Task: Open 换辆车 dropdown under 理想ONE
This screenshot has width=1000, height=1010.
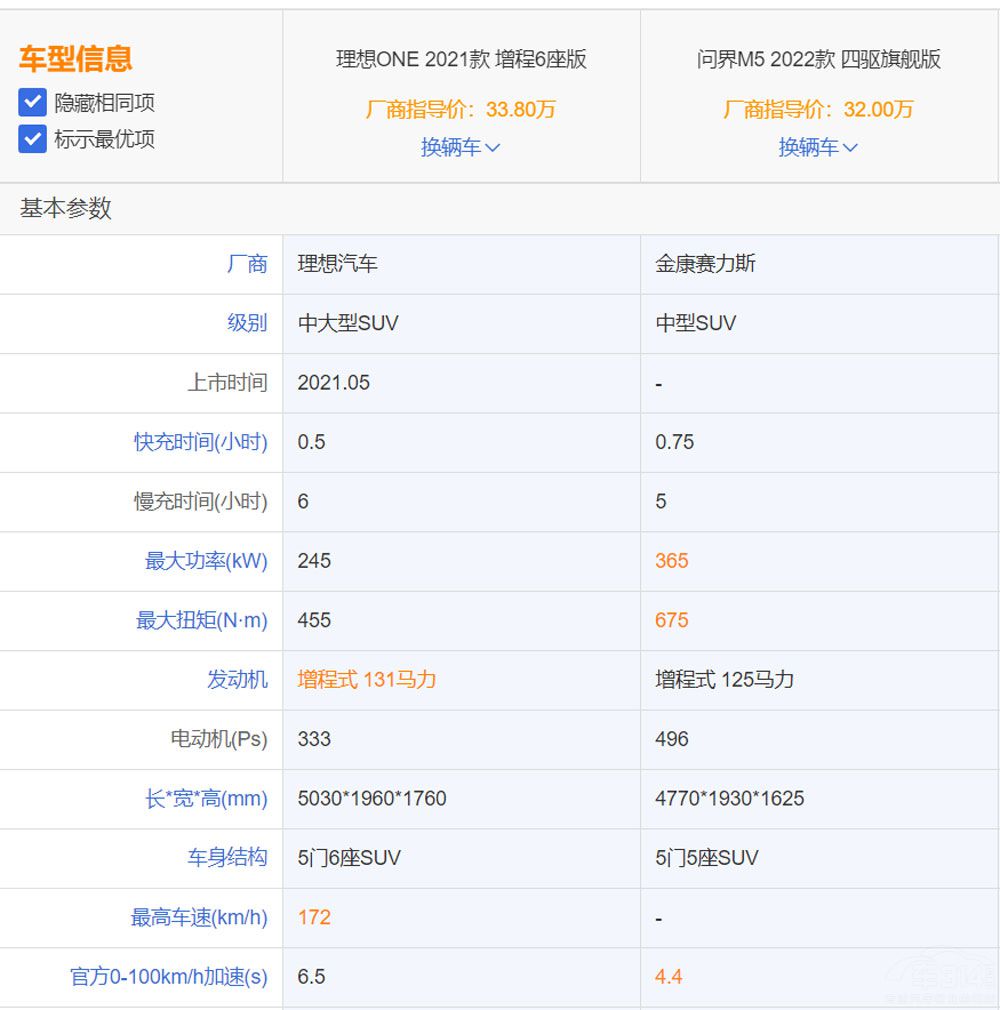Action: tap(460, 147)
